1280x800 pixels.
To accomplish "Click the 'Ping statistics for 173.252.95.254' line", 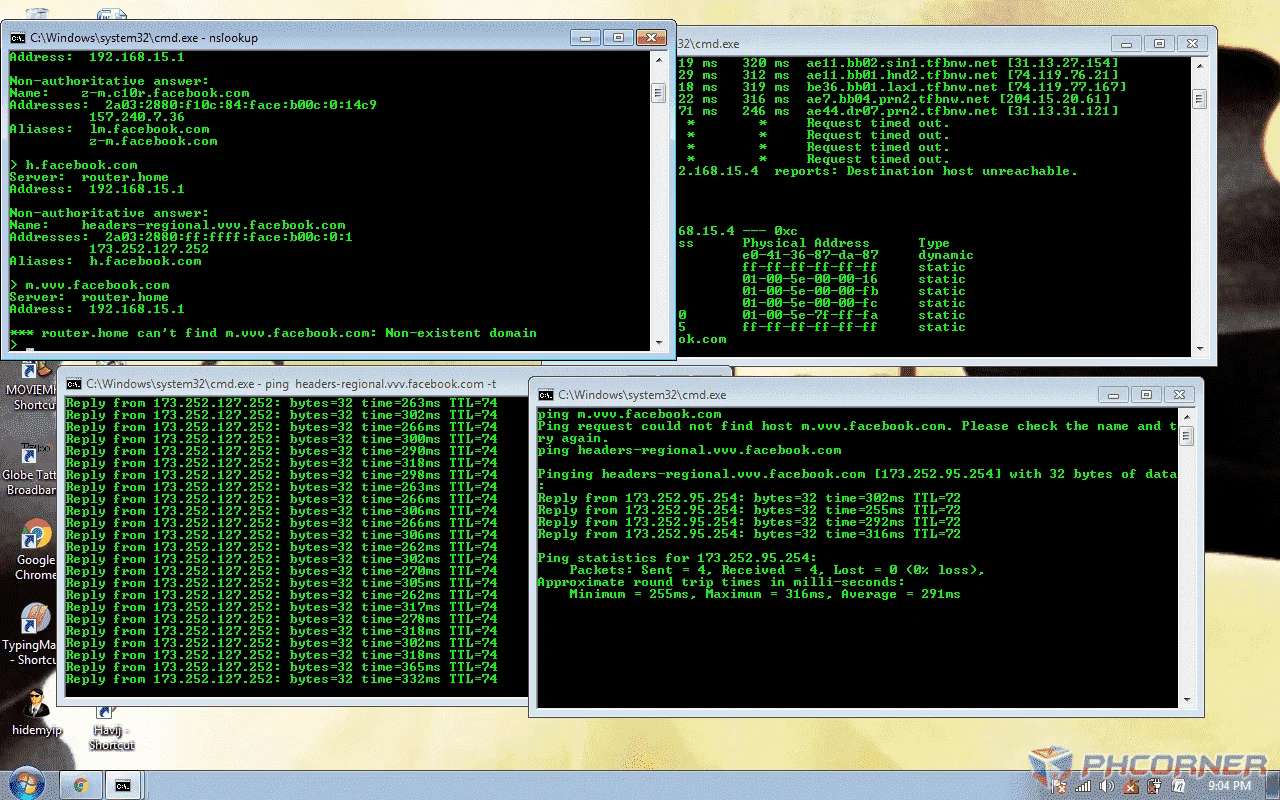I will click(677, 558).
